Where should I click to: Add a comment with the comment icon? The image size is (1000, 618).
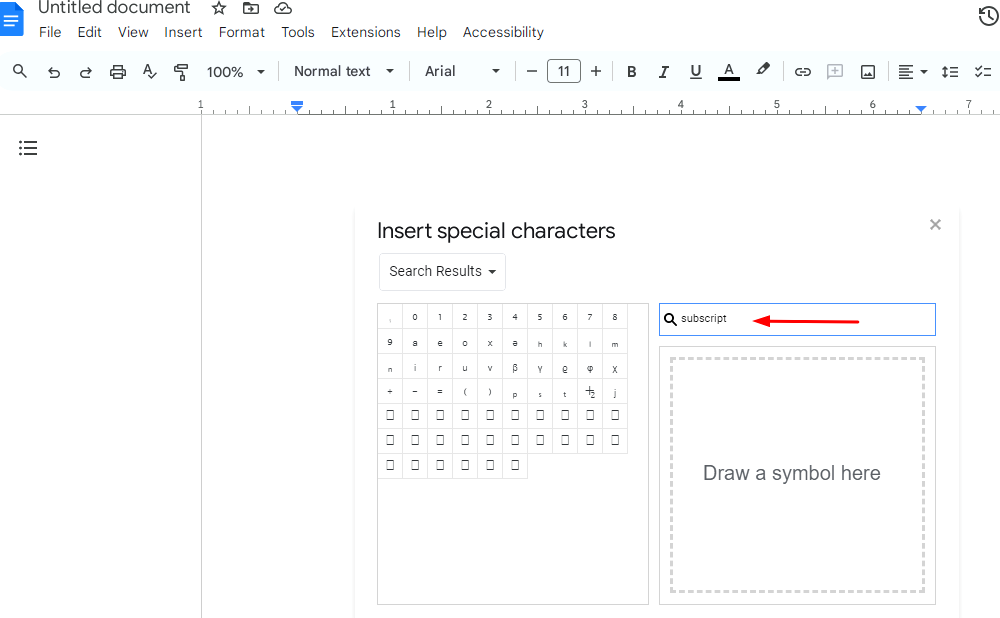coord(835,71)
